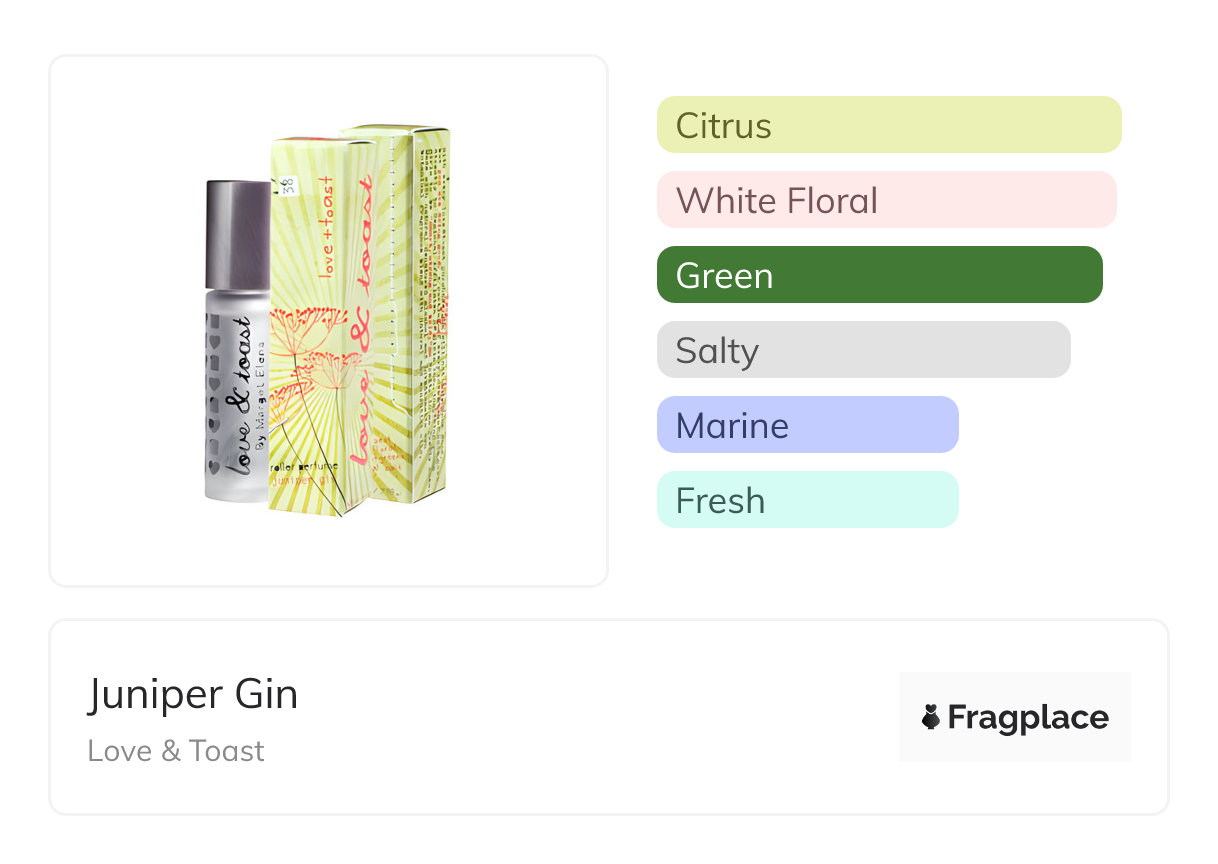Click the Citrus accord bar
The width and height of the screenshot is (1218, 864).
pos(888,125)
